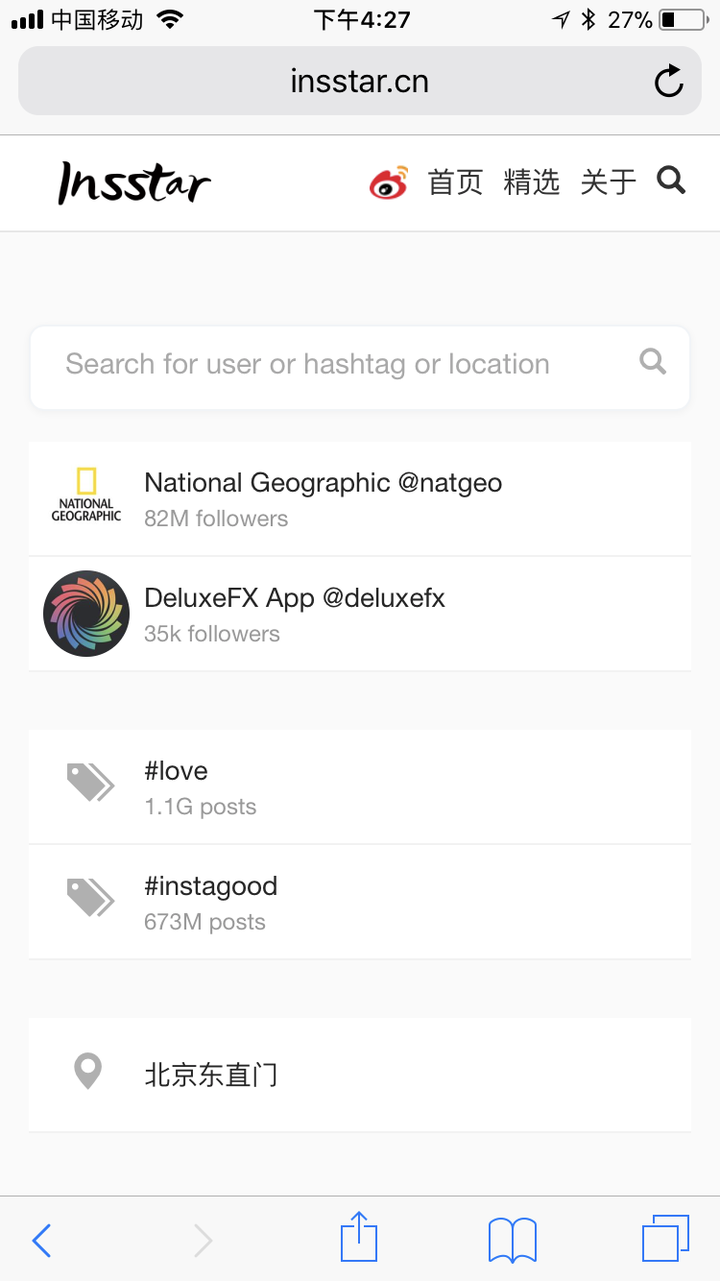Show Safari open tabs switcher
720x1281 pixels.
665,1239
